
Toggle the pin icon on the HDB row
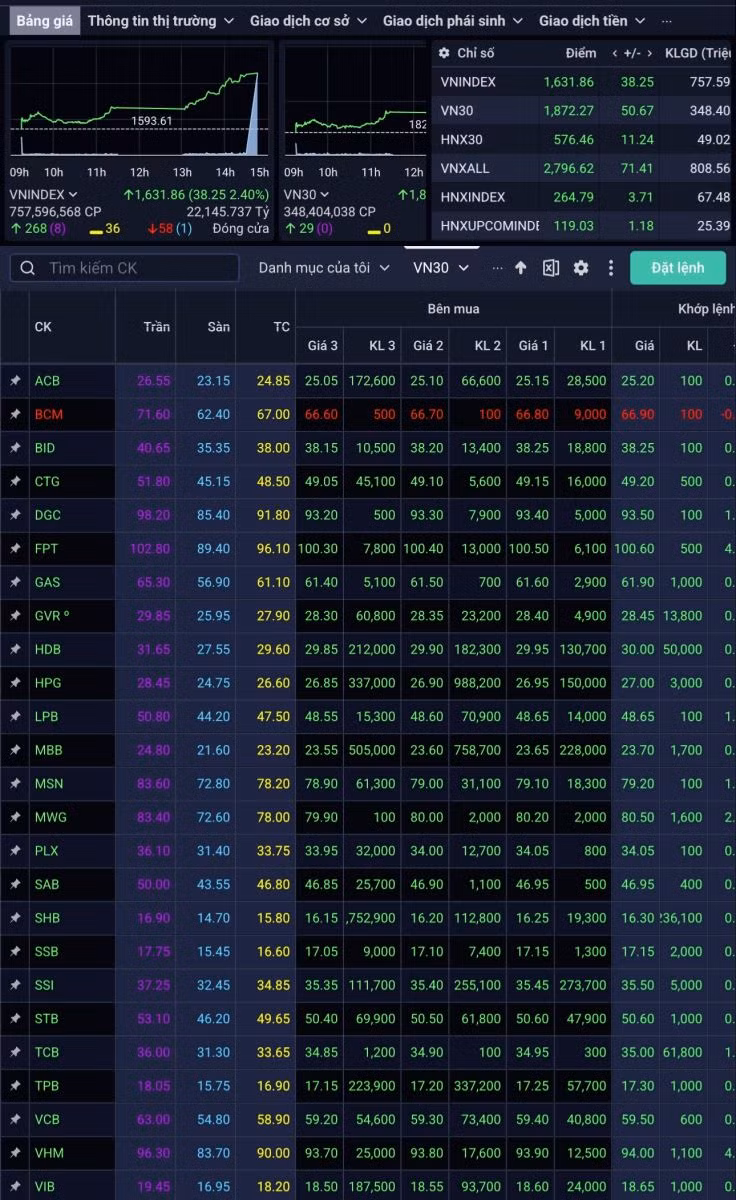click(15, 649)
